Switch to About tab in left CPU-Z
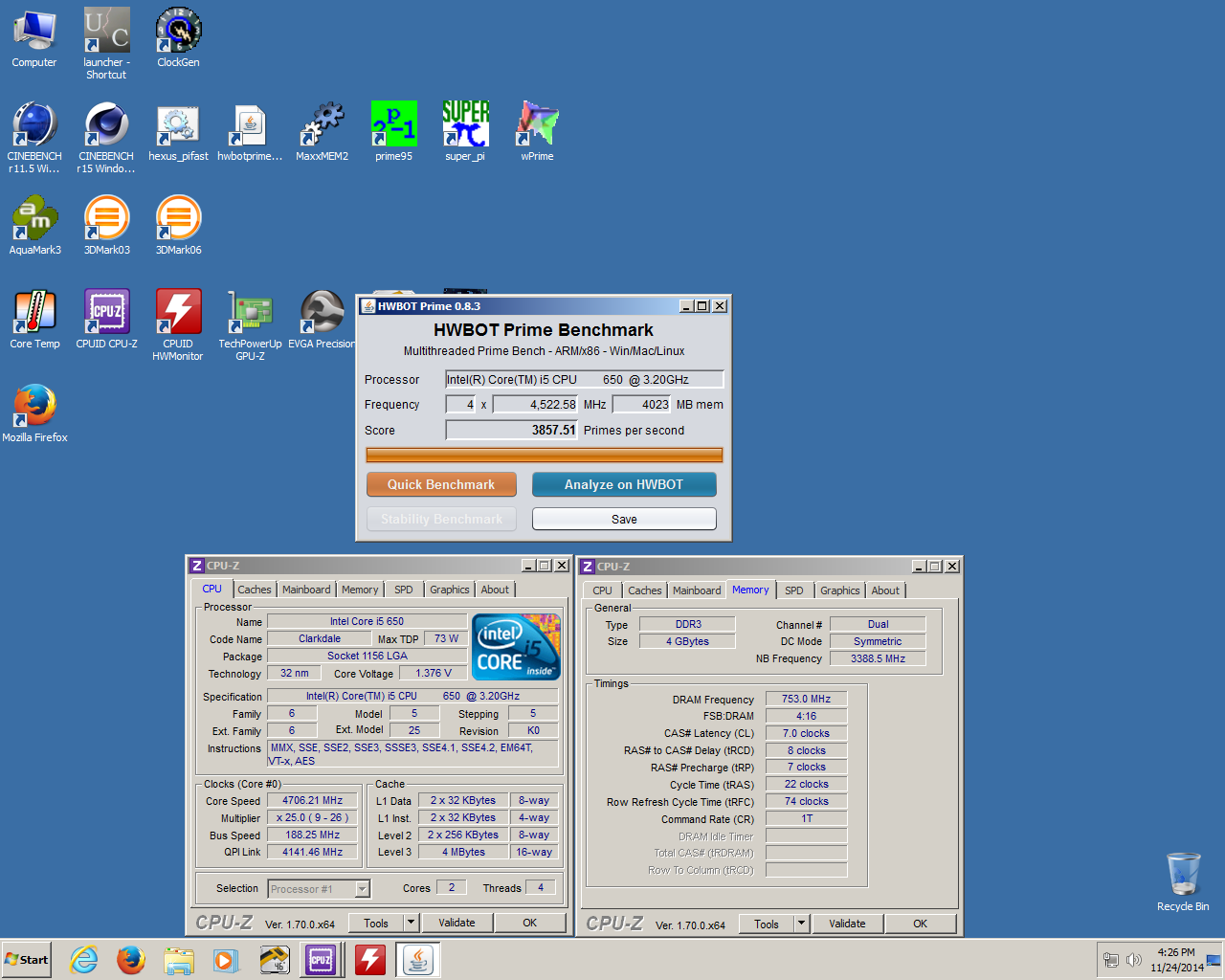 [x=495, y=590]
